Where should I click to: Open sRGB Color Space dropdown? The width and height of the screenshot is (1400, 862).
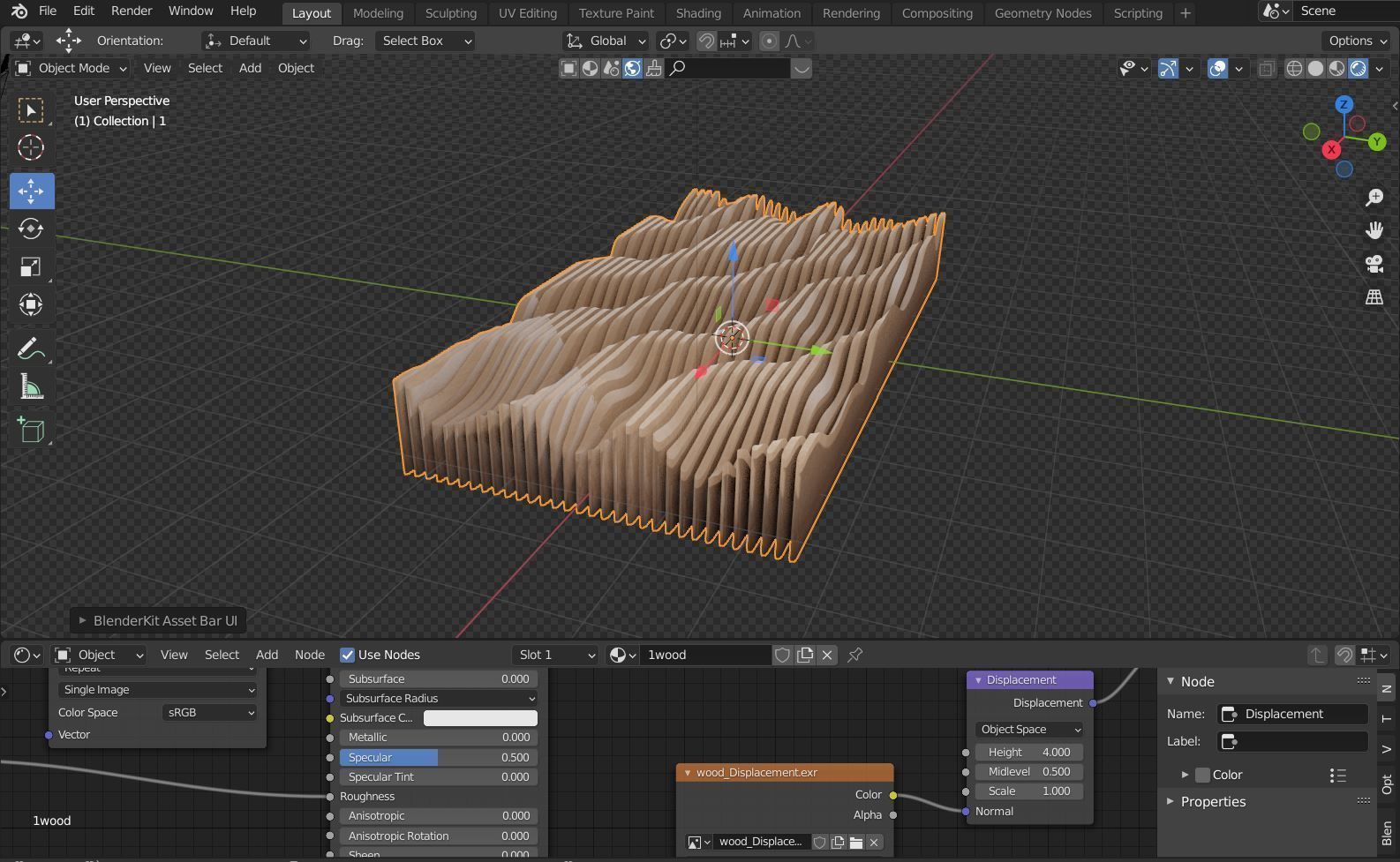[210, 713]
